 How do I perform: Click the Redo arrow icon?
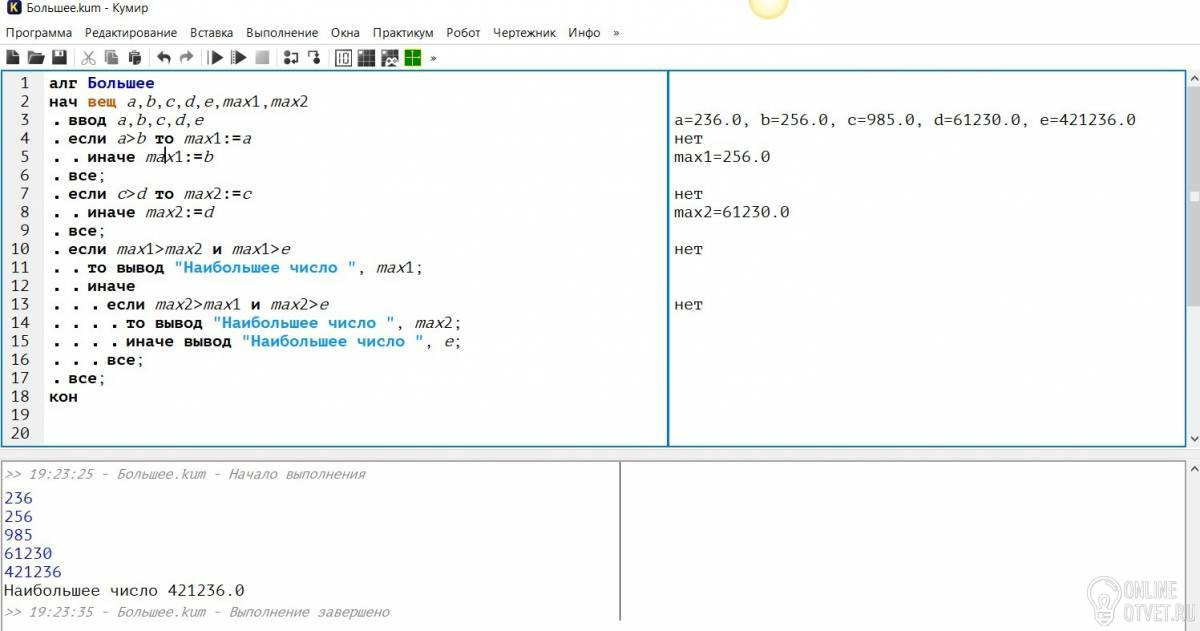click(x=186, y=58)
